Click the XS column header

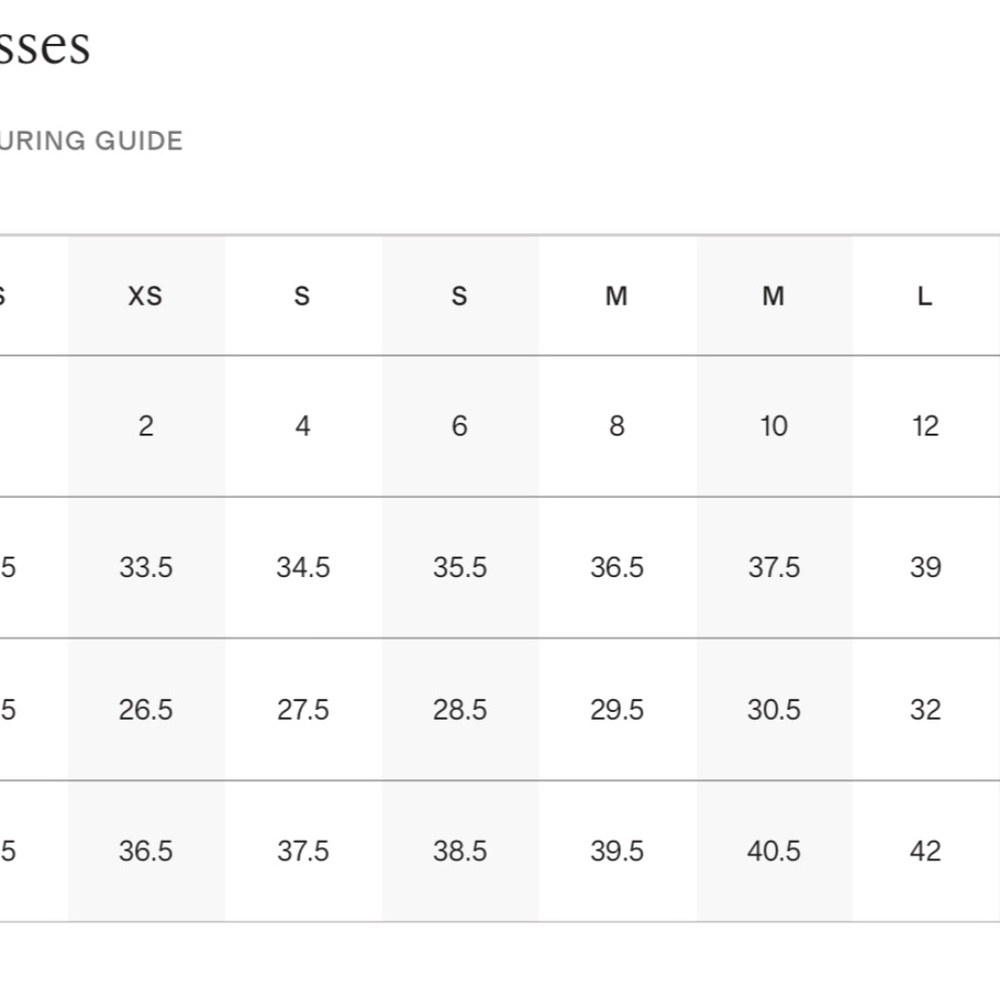(x=146, y=296)
